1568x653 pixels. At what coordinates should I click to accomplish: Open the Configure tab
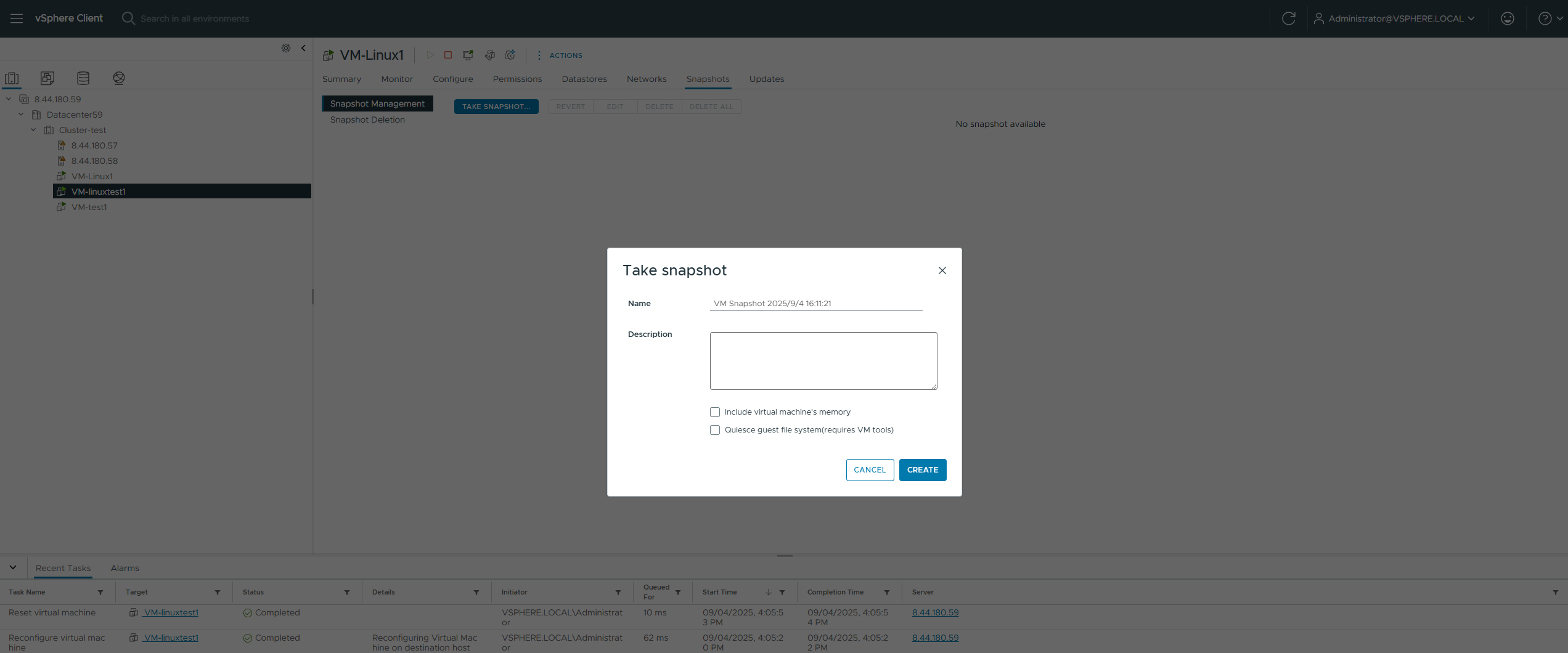pyautogui.click(x=453, y=79)
